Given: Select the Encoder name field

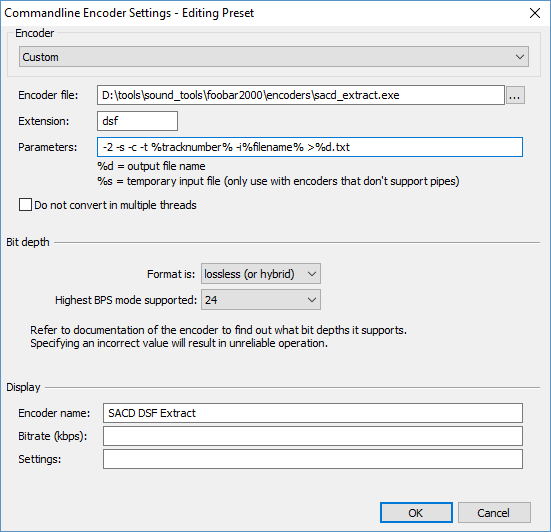Looking at the screenshot, I should tap(313, 413).
